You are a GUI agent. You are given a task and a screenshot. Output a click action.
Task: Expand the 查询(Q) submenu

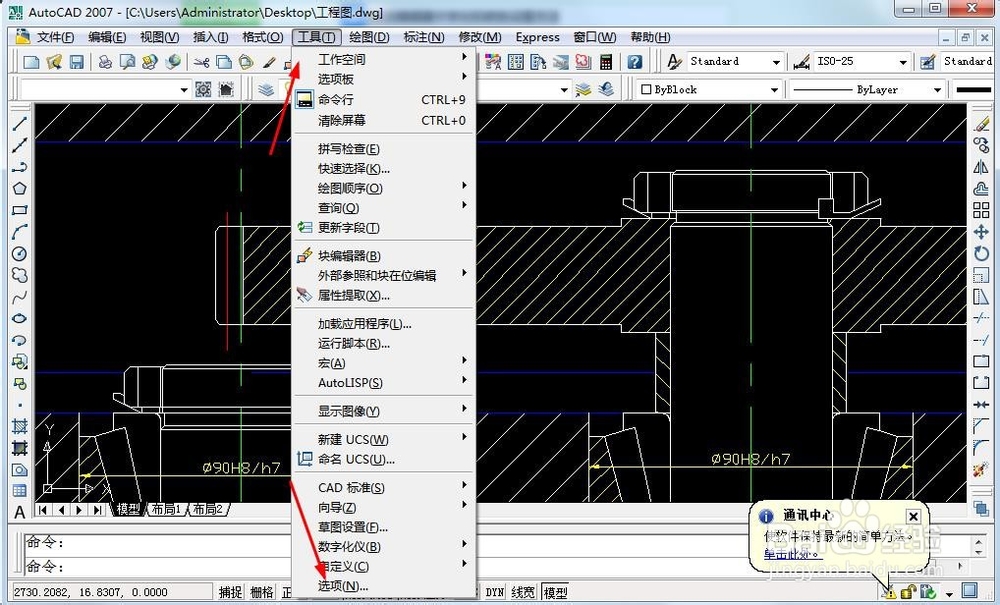385,208
